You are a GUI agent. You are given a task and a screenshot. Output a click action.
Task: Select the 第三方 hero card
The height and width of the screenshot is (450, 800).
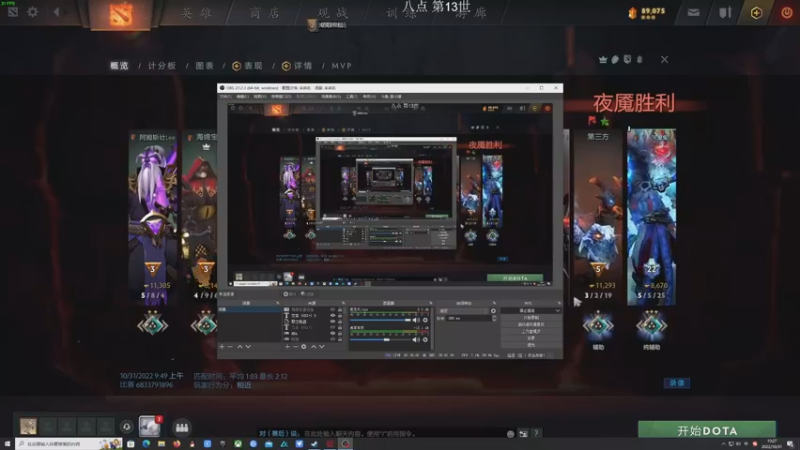click(x=598, y=217)
